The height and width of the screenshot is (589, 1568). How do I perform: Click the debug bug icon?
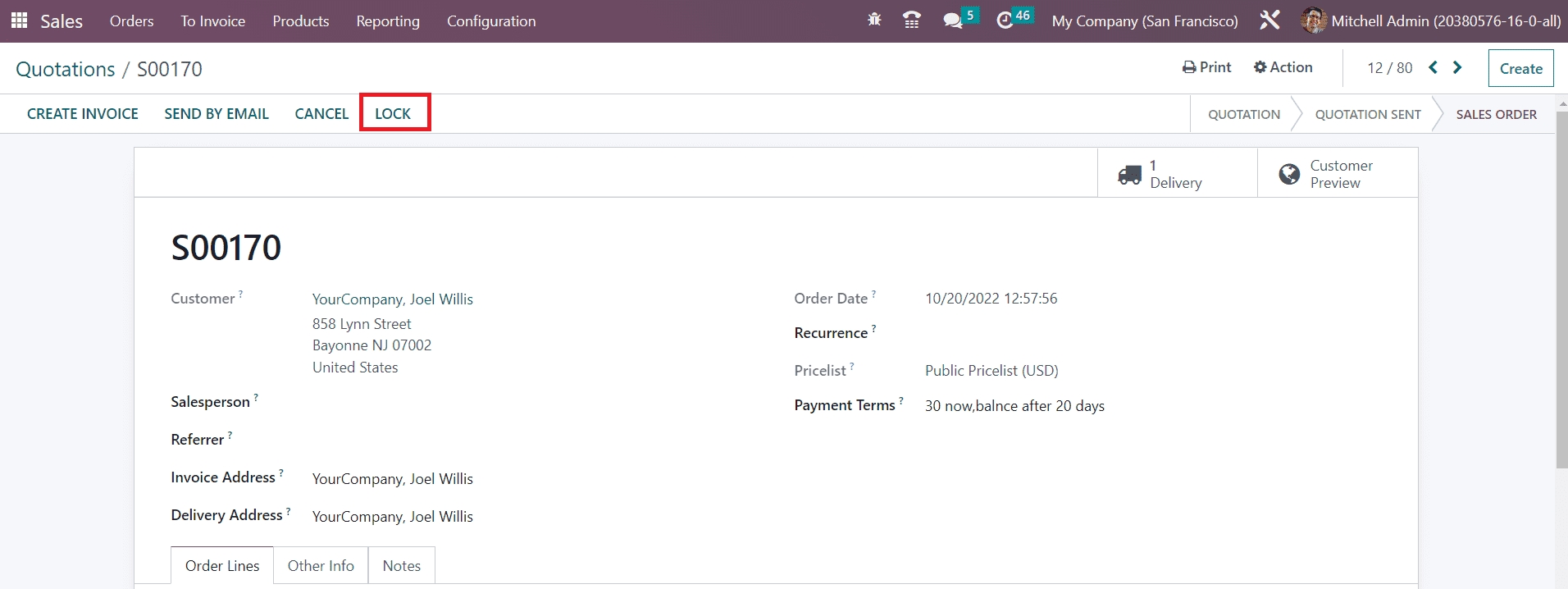coord(874,20)
